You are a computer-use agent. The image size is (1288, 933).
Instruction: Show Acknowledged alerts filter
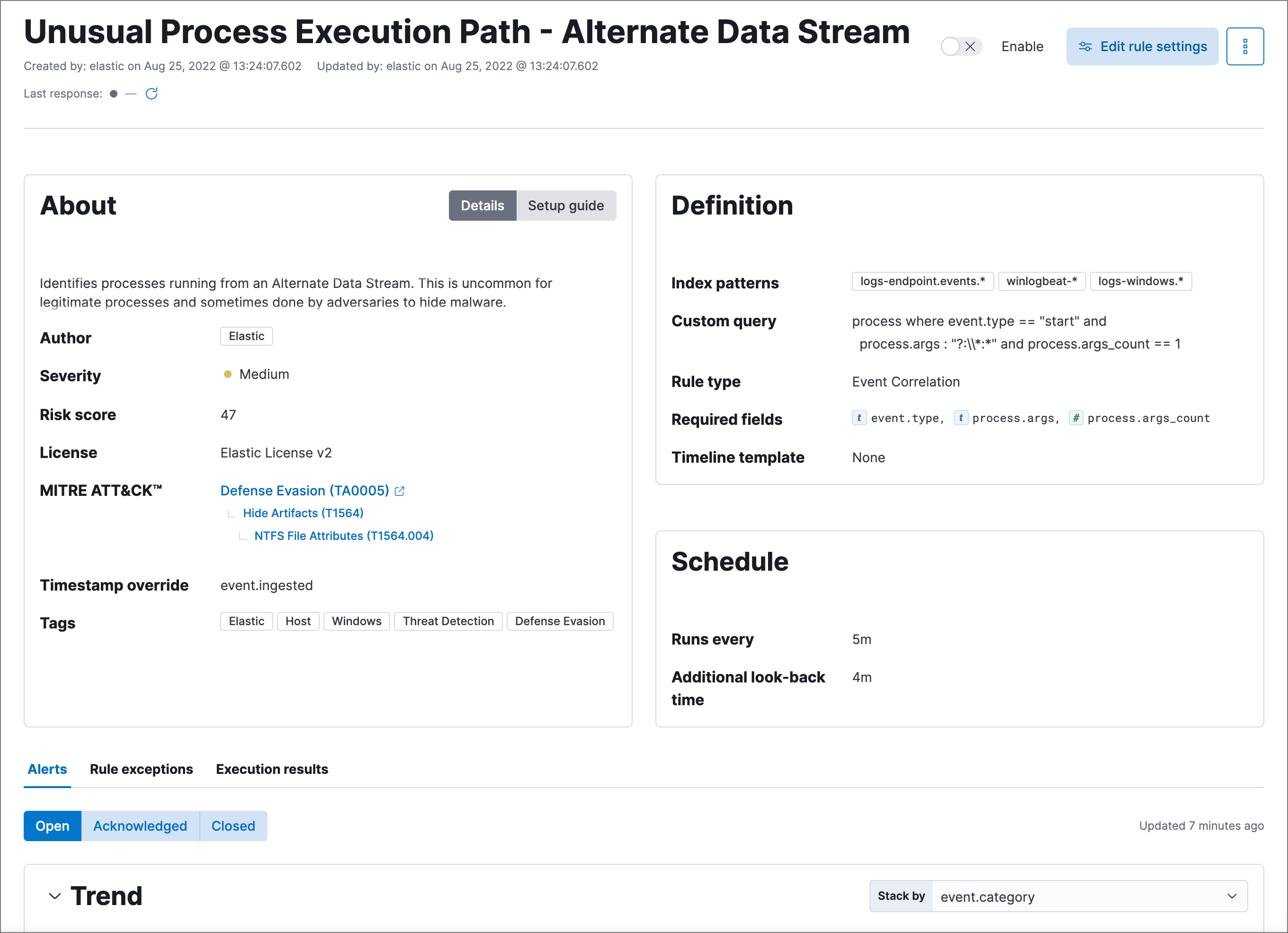(x=140, y=825)
